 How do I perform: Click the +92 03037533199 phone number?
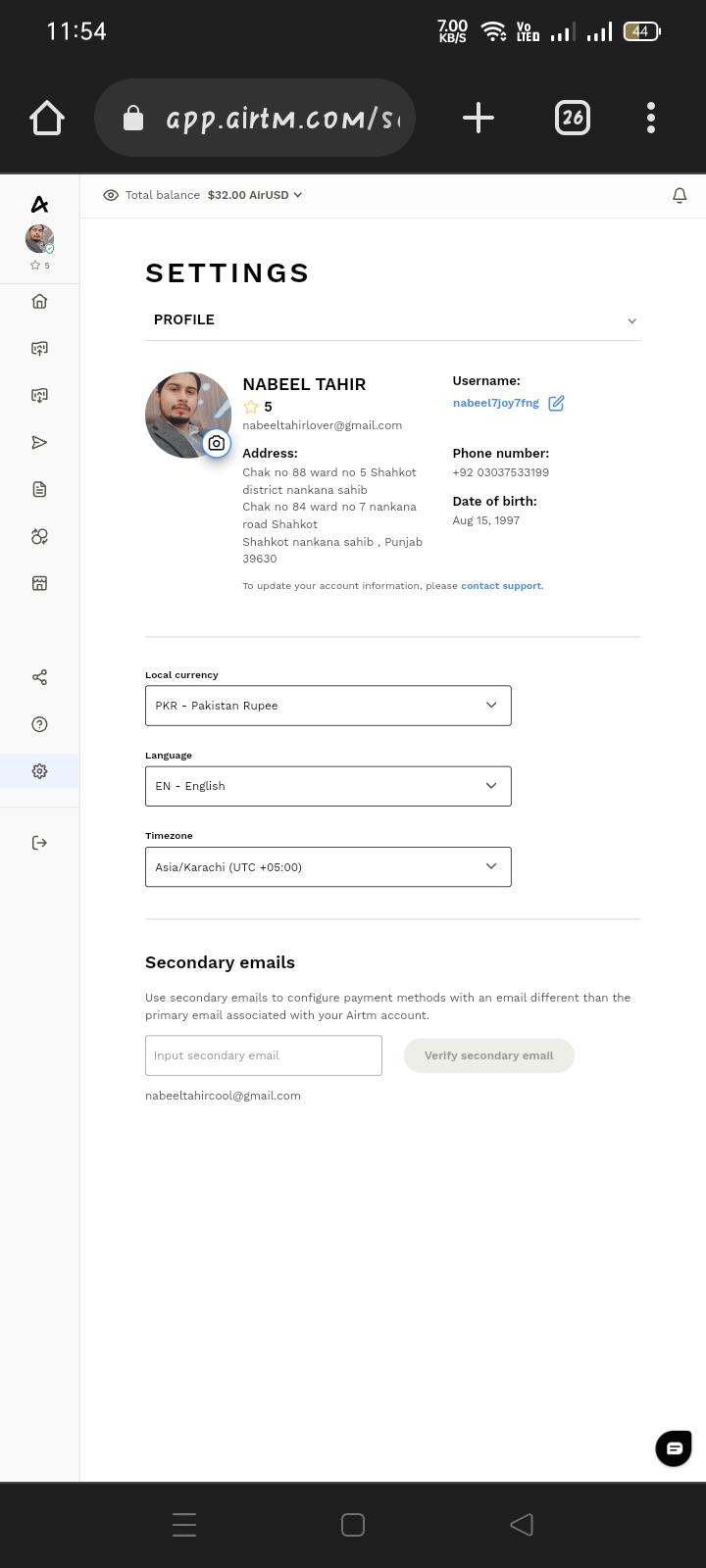pos(501,472)
